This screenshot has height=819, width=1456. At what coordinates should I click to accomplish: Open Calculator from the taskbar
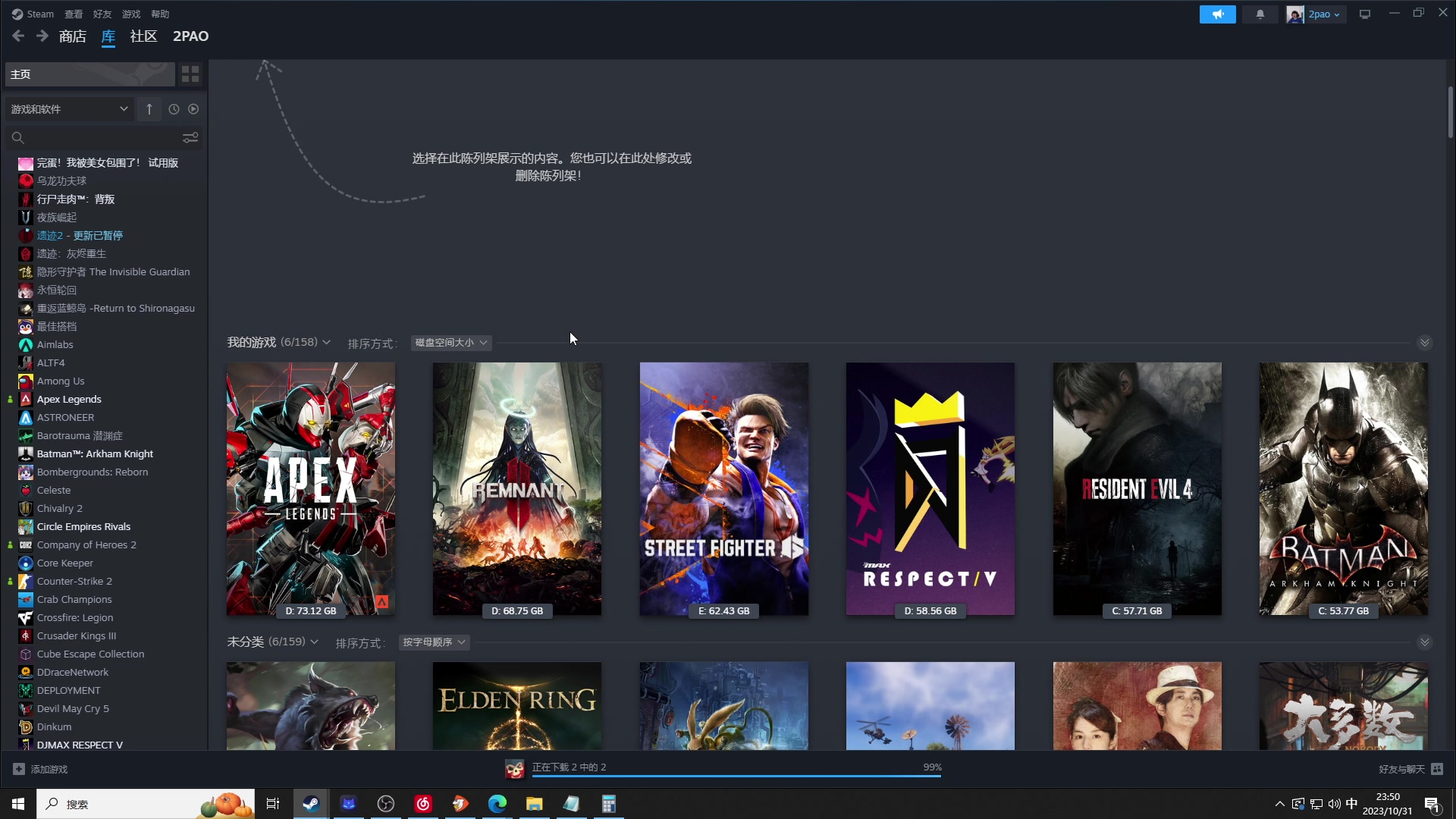(609, 804)
